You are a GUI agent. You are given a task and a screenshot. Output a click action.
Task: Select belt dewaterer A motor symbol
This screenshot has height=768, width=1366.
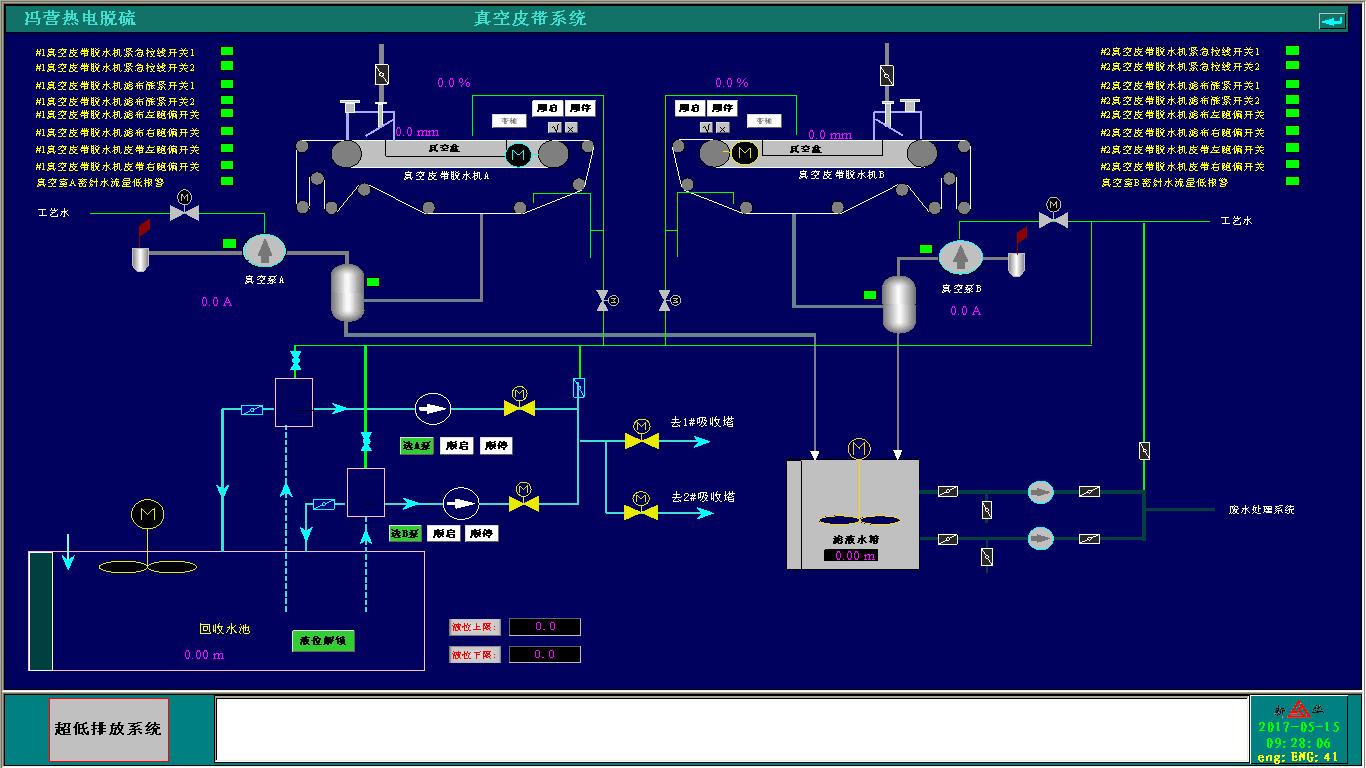(518, 154)
